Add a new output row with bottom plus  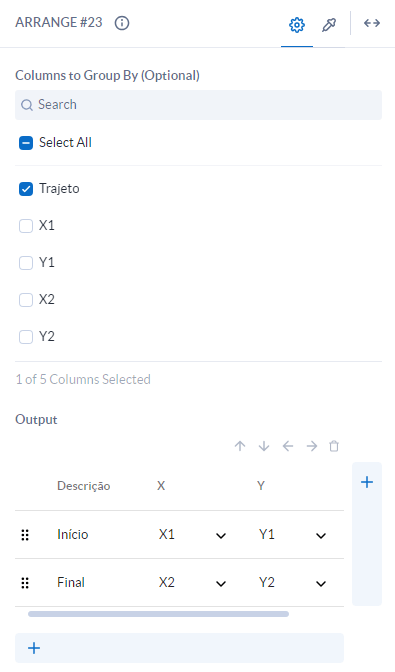pyautogui.click(x=179, y=648)
